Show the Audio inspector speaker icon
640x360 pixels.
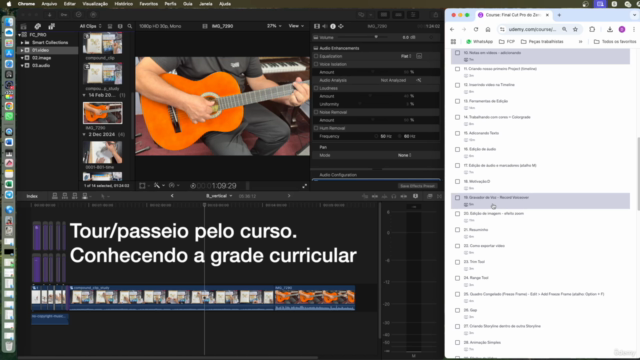click(x=325, y=26)
